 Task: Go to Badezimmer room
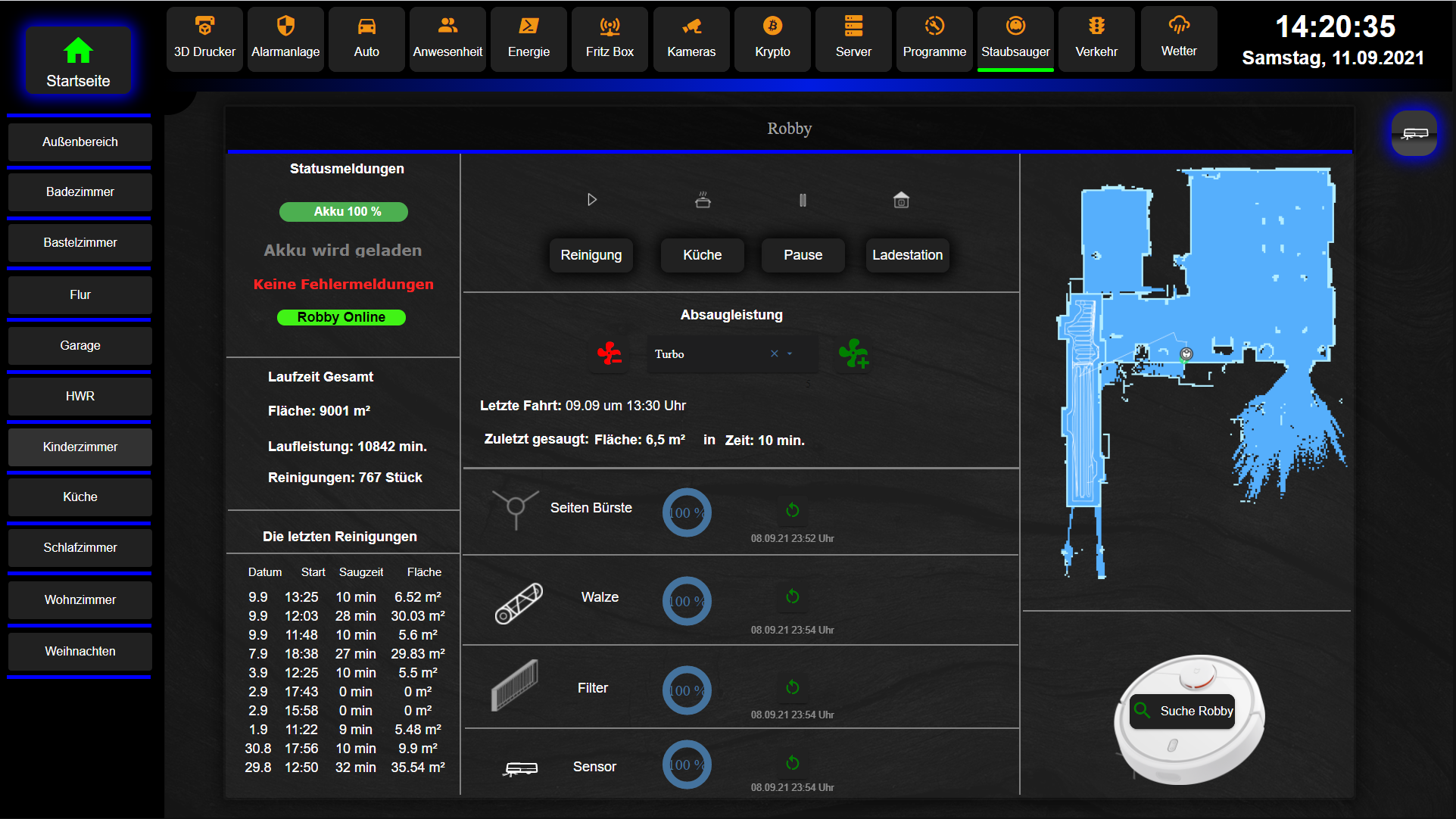(80, 192)
